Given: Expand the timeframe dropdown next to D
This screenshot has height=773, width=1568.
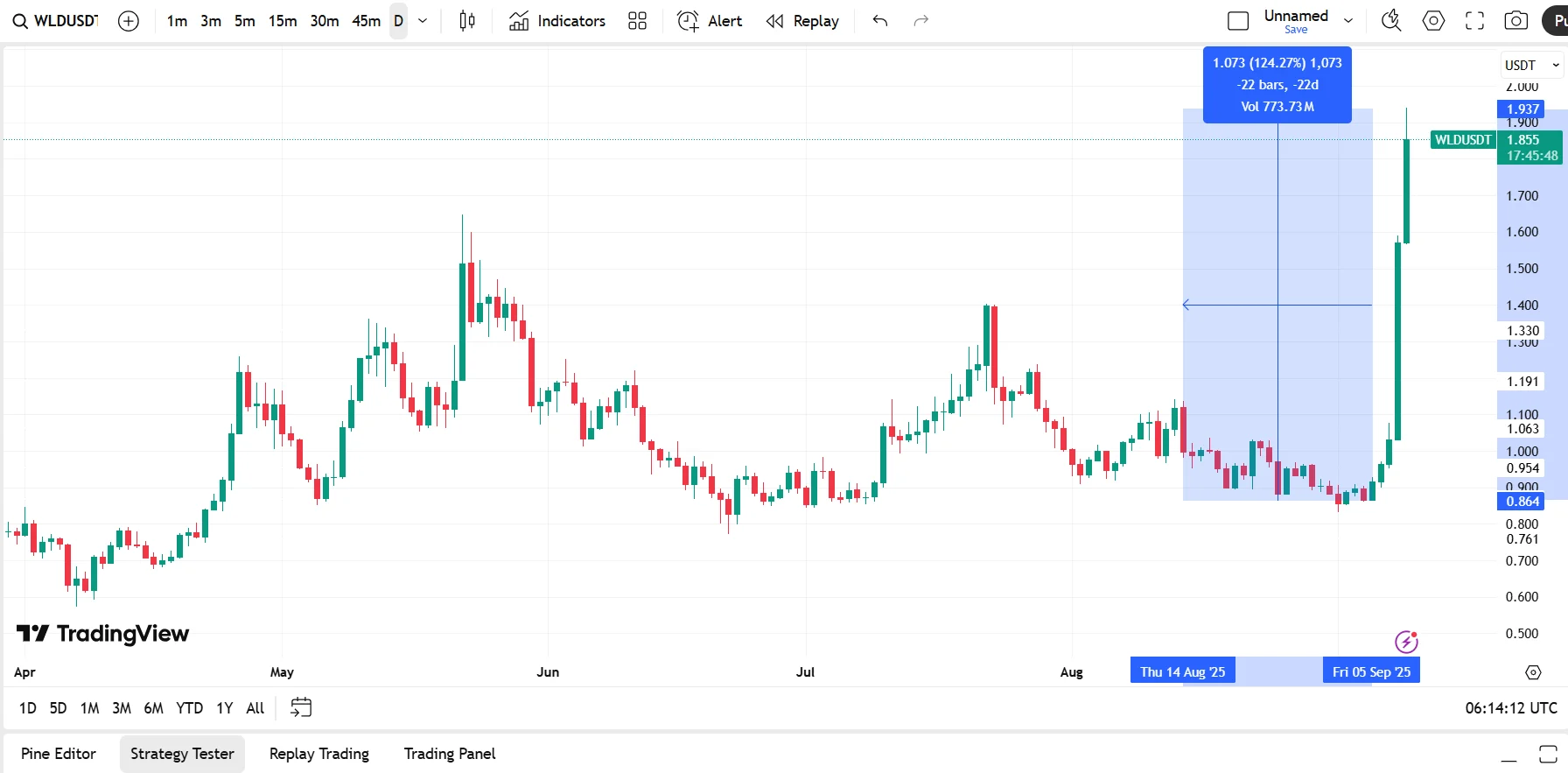Looking at the screenshot, I should tap(422, 20).
